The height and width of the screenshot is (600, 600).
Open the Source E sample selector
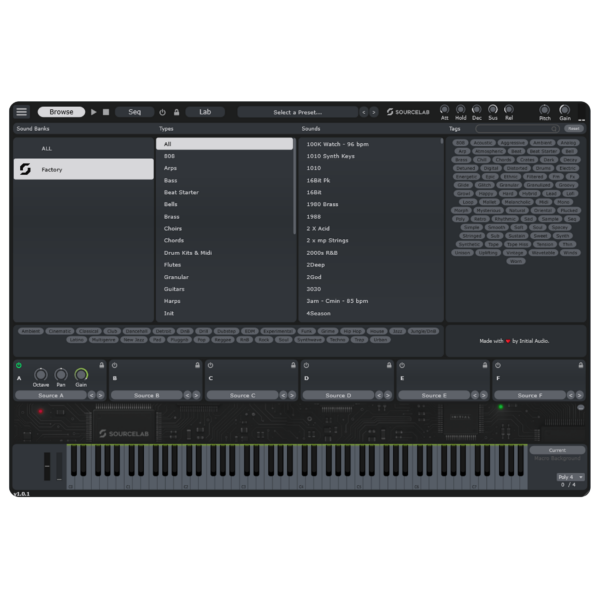click(434, 395)
